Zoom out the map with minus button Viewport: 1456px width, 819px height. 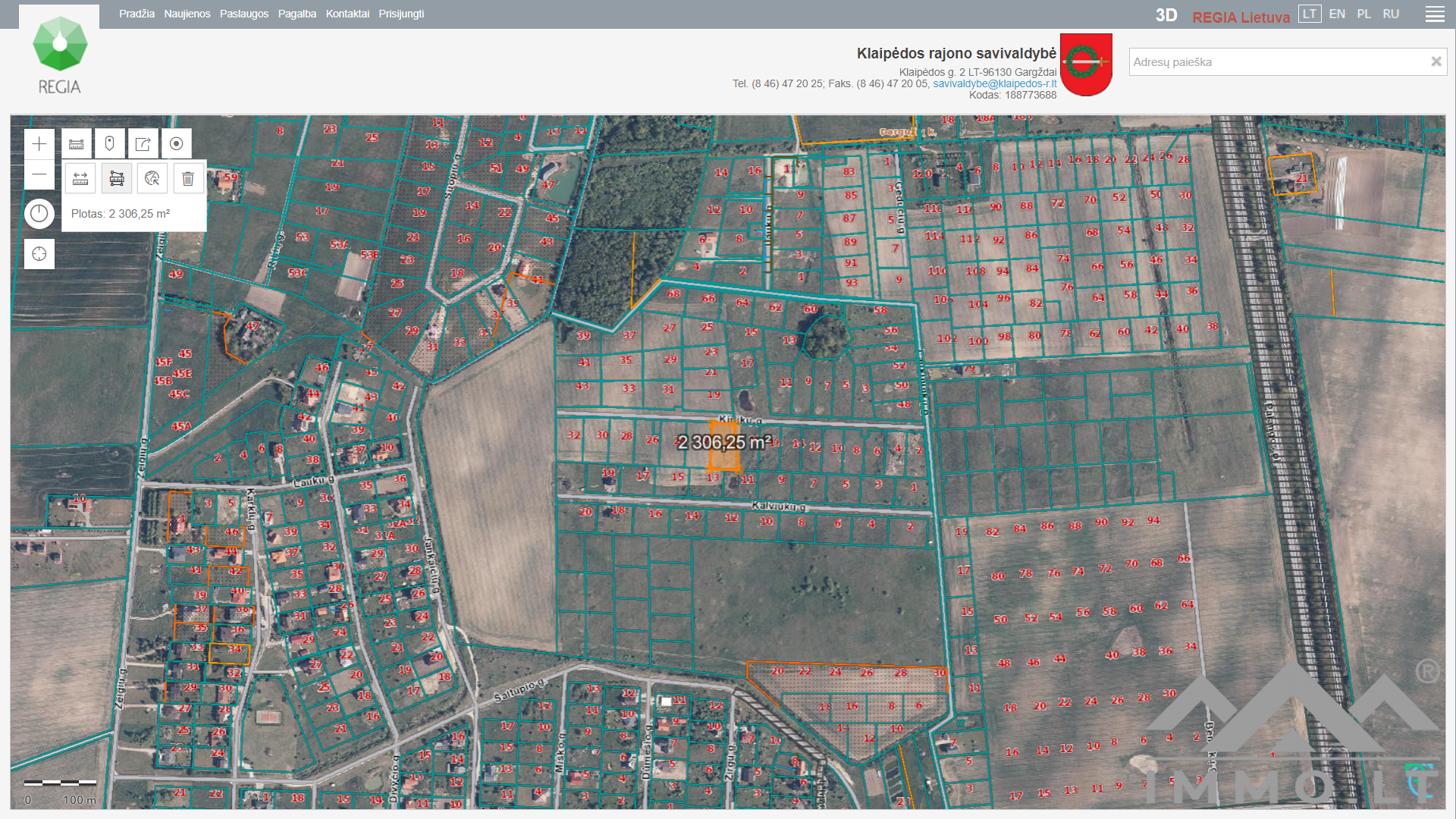[x=39, y=174]
